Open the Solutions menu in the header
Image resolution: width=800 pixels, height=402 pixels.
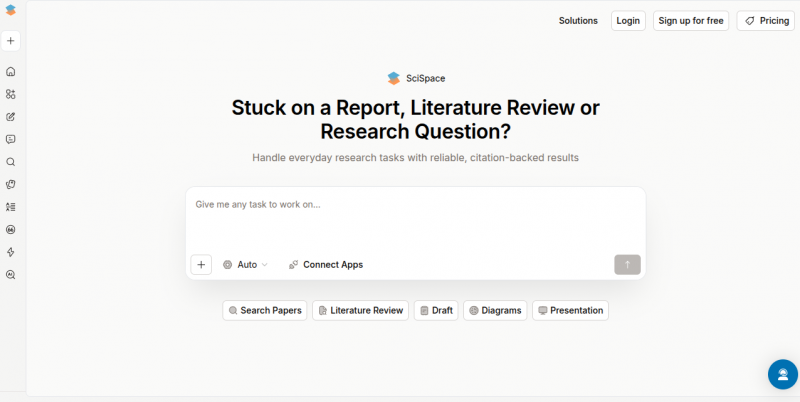point(578,21)
